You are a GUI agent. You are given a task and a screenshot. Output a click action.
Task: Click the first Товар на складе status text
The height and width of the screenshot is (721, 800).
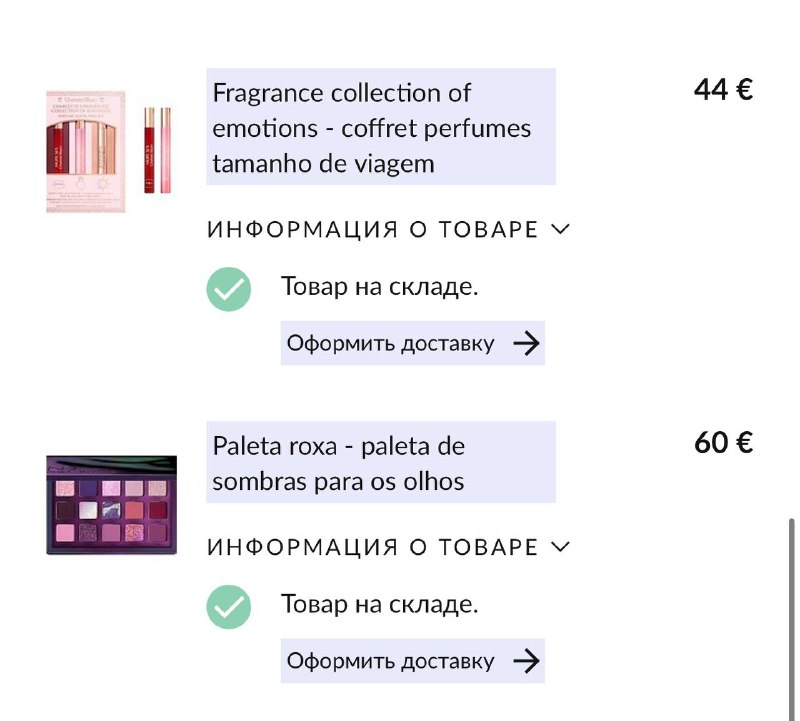[x=380, y=286]
